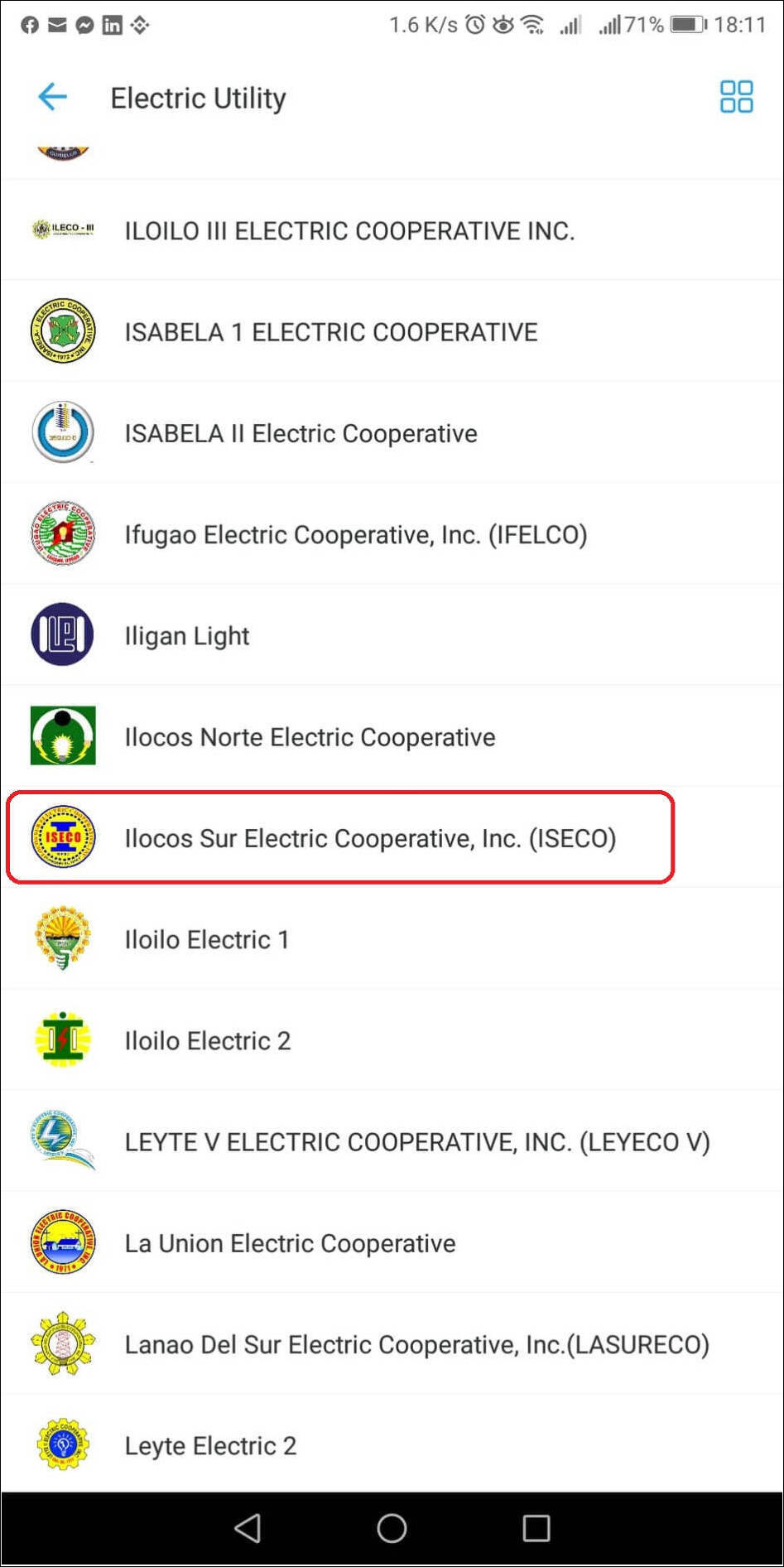
Task: Tap the Iligan Light logo
Action: coord(63,634)
